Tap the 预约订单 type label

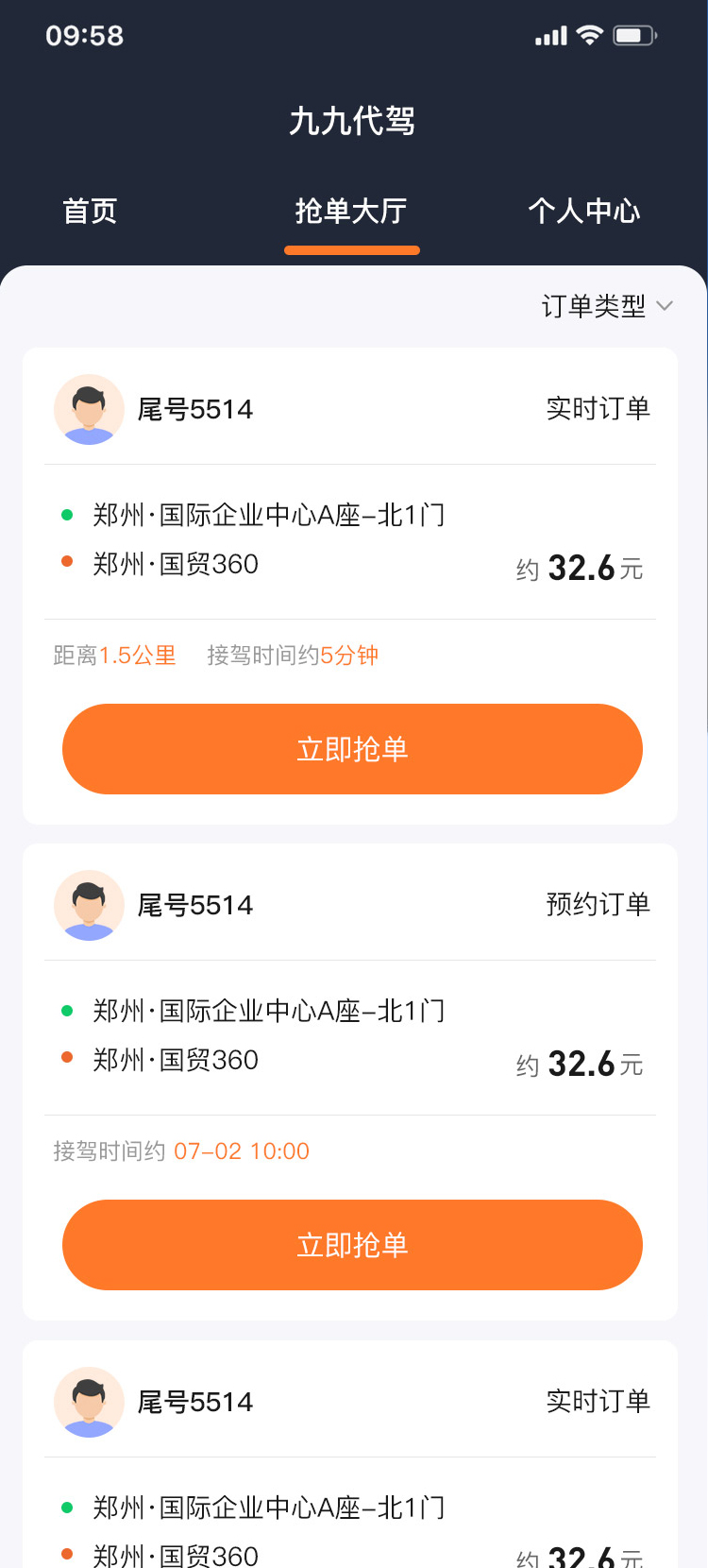coord(598,904)
